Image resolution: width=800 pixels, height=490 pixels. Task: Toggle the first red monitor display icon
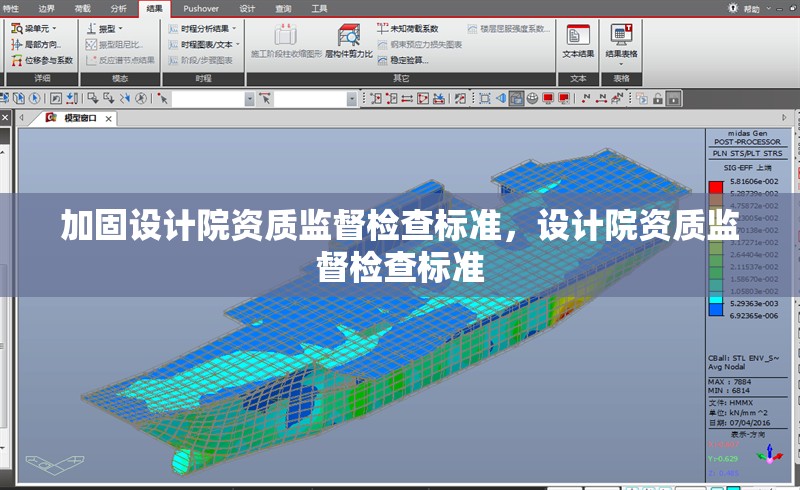548,98
